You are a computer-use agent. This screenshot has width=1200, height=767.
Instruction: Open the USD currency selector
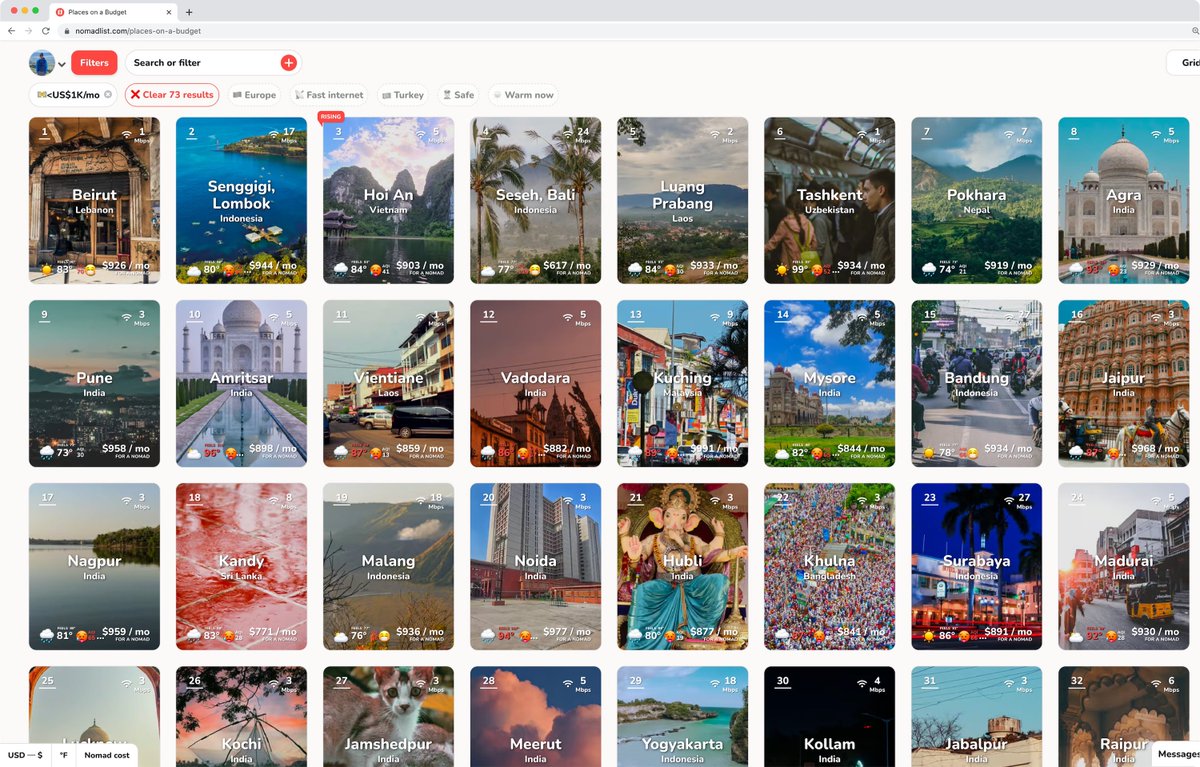coord(26,755)
